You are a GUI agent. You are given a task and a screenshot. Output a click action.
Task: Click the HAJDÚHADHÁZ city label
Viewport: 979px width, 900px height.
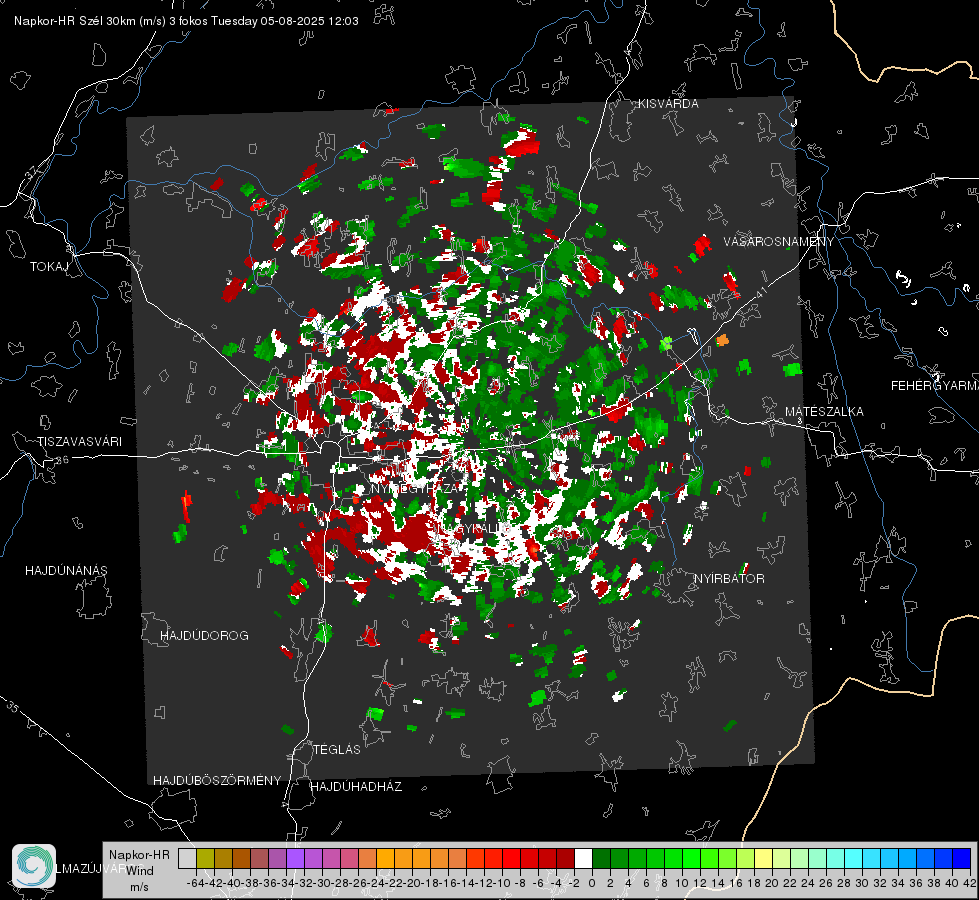pyautogui.click(x=356, y=787)
